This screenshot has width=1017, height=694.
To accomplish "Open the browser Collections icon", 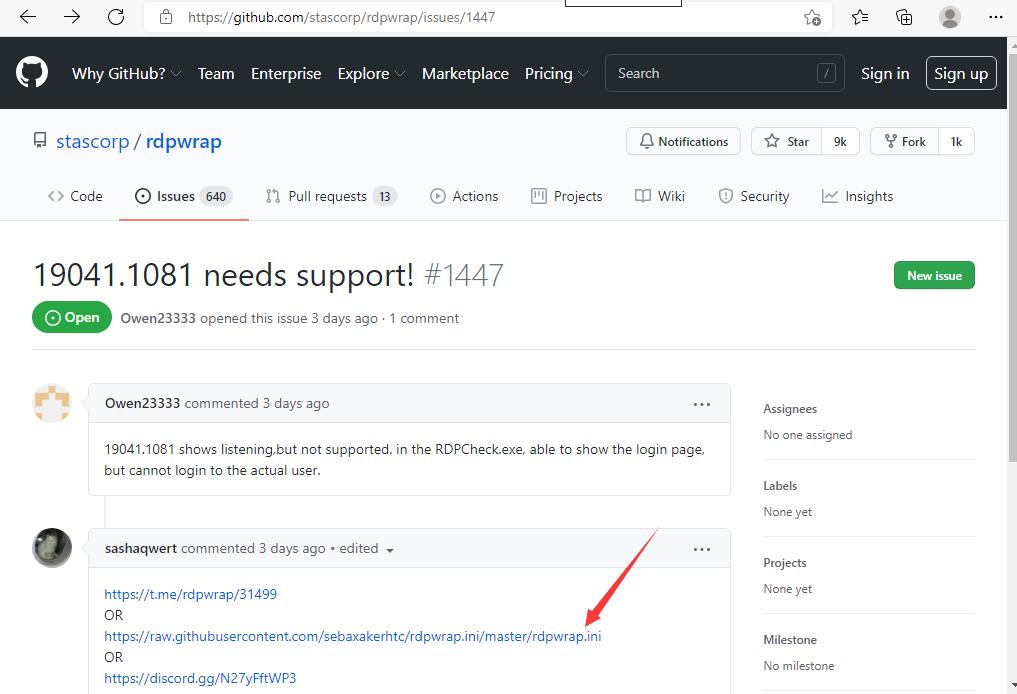I will 904,17.
